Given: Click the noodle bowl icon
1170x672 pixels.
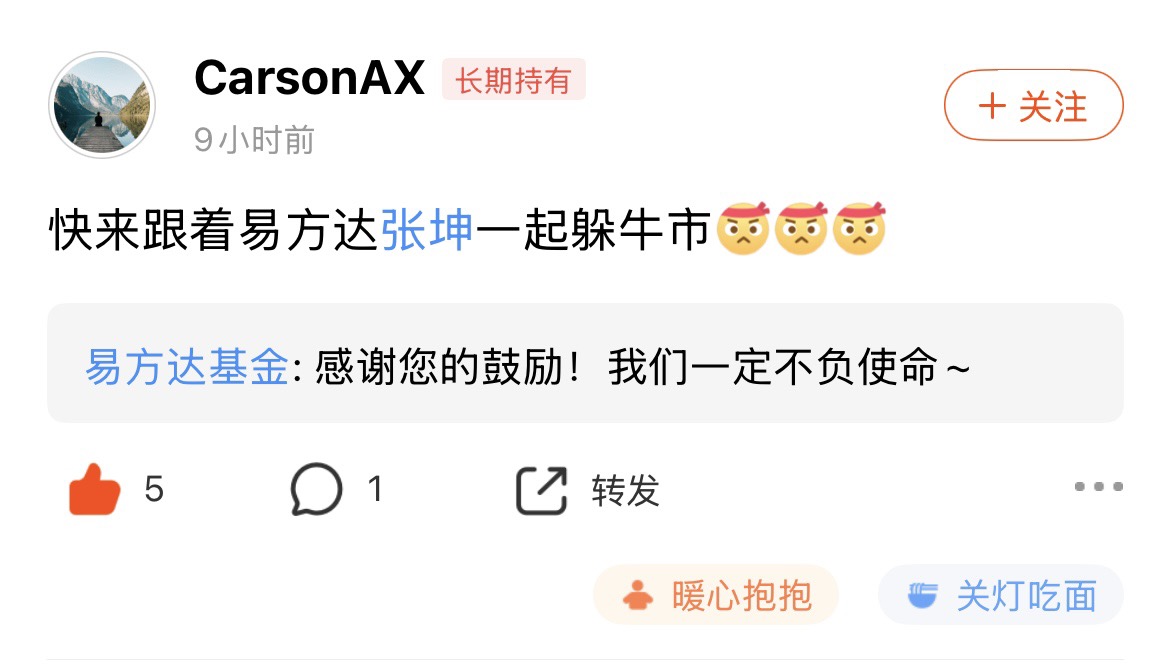Looking at the screenshot, I should 922,595.
